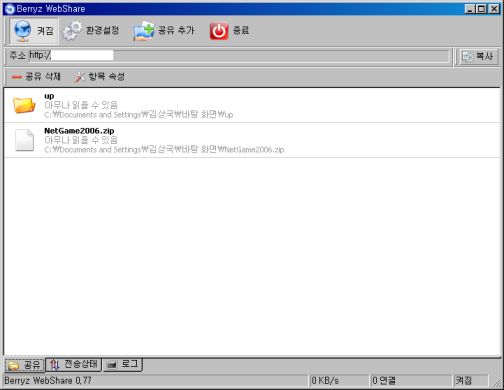504x390 pixels.
Task: Open 항목 속성 item properties
Action: click(99, 77)
